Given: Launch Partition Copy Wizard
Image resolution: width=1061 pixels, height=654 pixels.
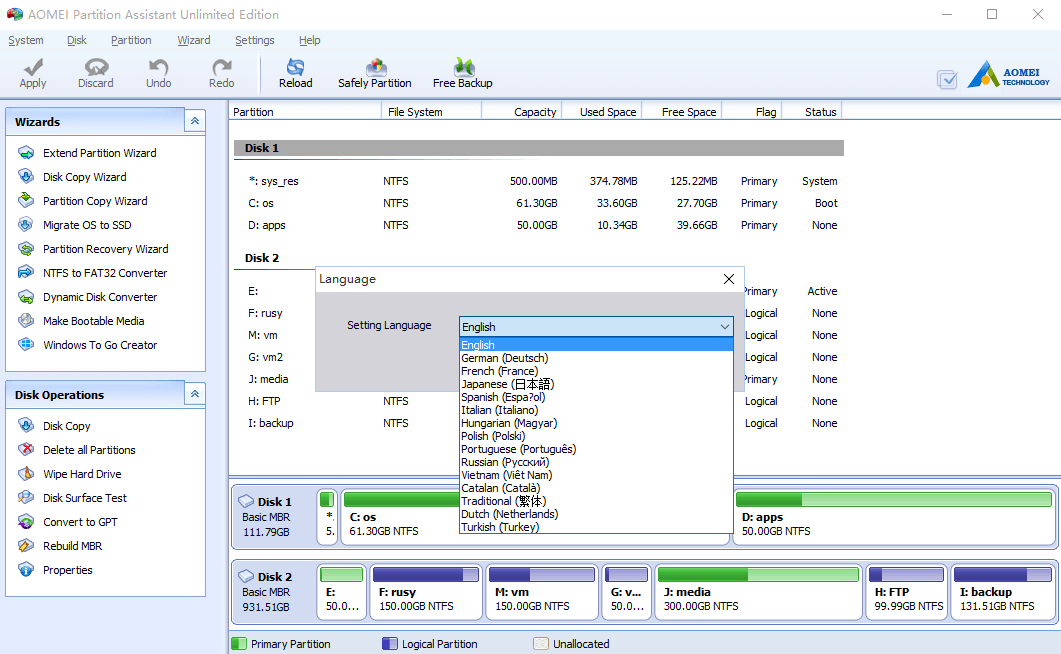Looking at the screenshot, I should click(x=95, y=201).
